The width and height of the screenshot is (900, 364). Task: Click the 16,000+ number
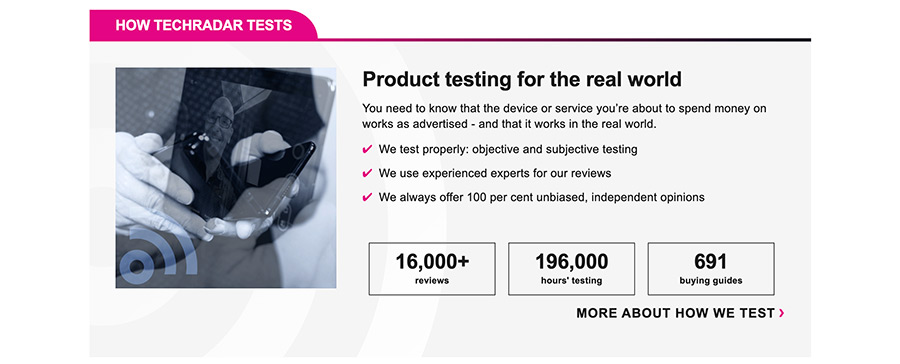point(432,261)
